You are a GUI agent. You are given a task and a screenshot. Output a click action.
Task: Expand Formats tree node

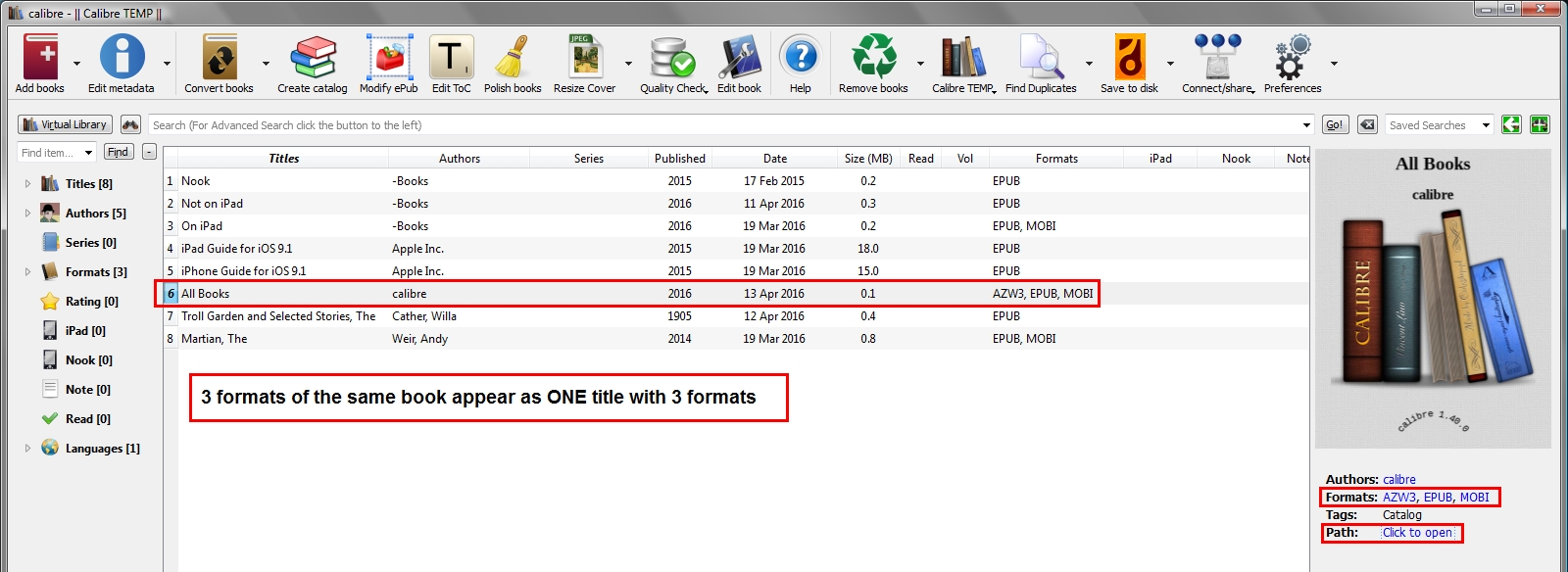tap(27, 271)
